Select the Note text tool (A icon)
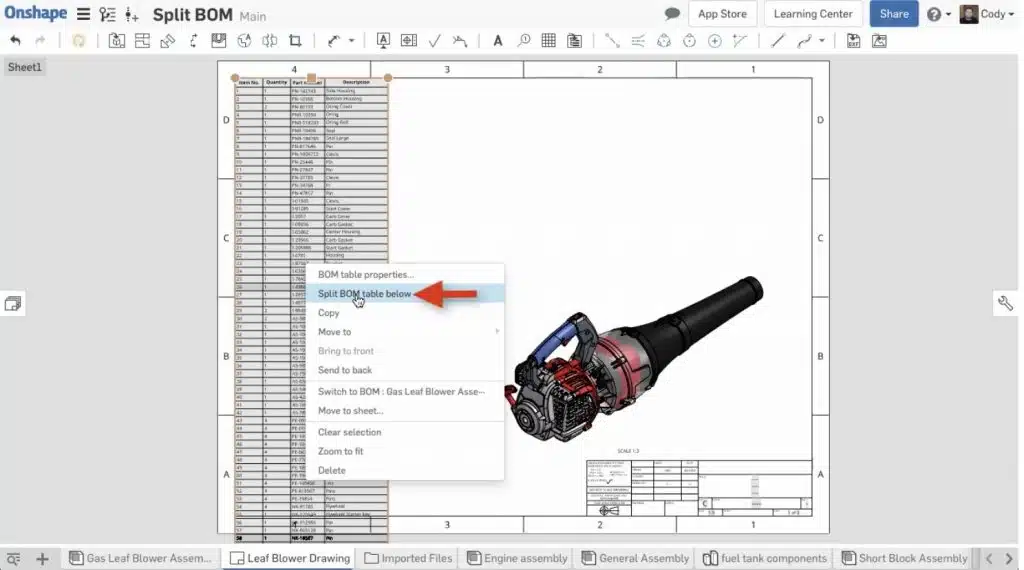Image resolution: width=1024 pixels, height=570 pixels. [498, 40]
